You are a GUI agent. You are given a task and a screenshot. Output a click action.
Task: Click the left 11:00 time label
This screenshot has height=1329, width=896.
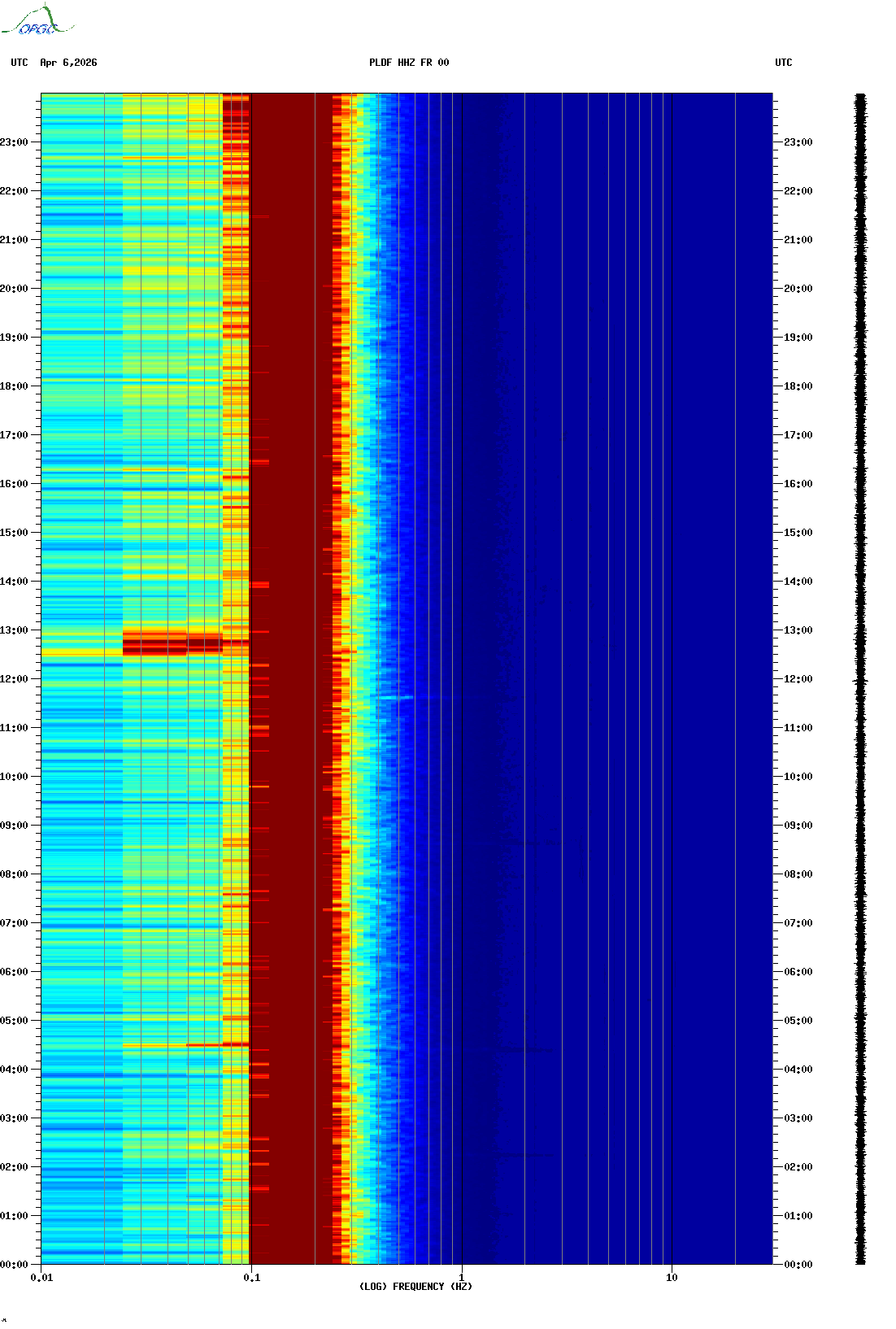click(14, 728)
